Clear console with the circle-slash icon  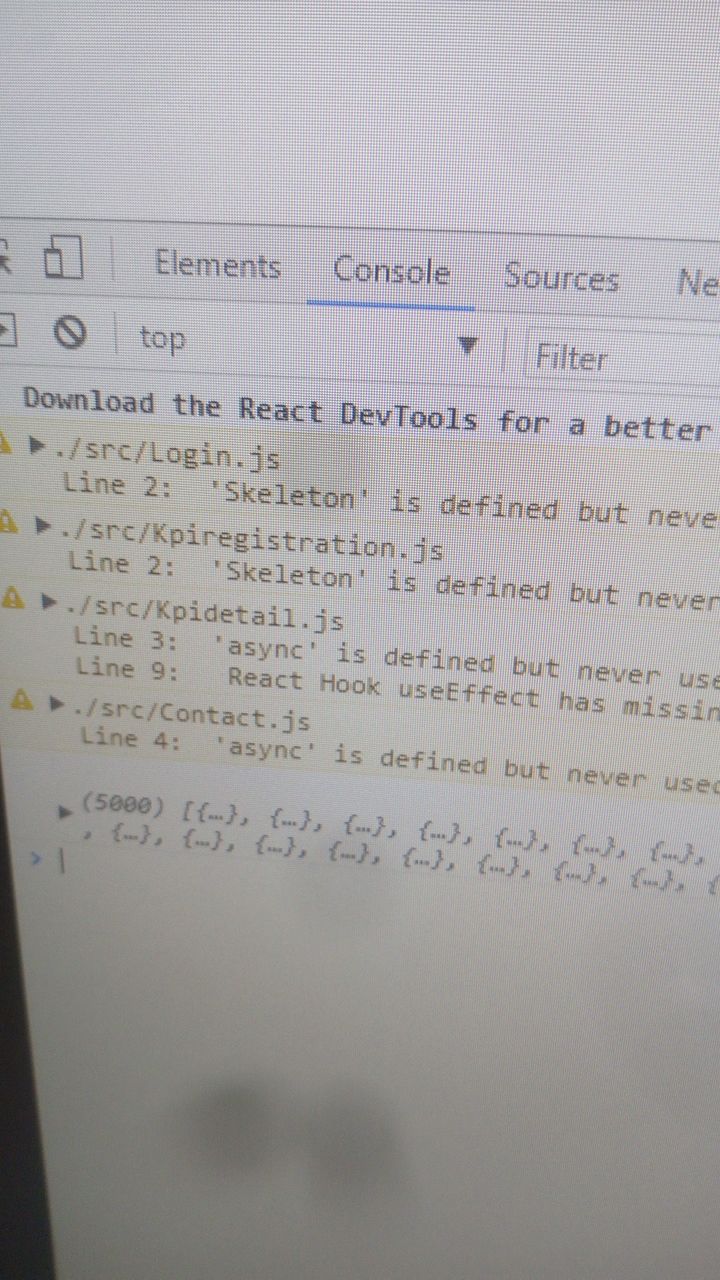tap(69, 331)
